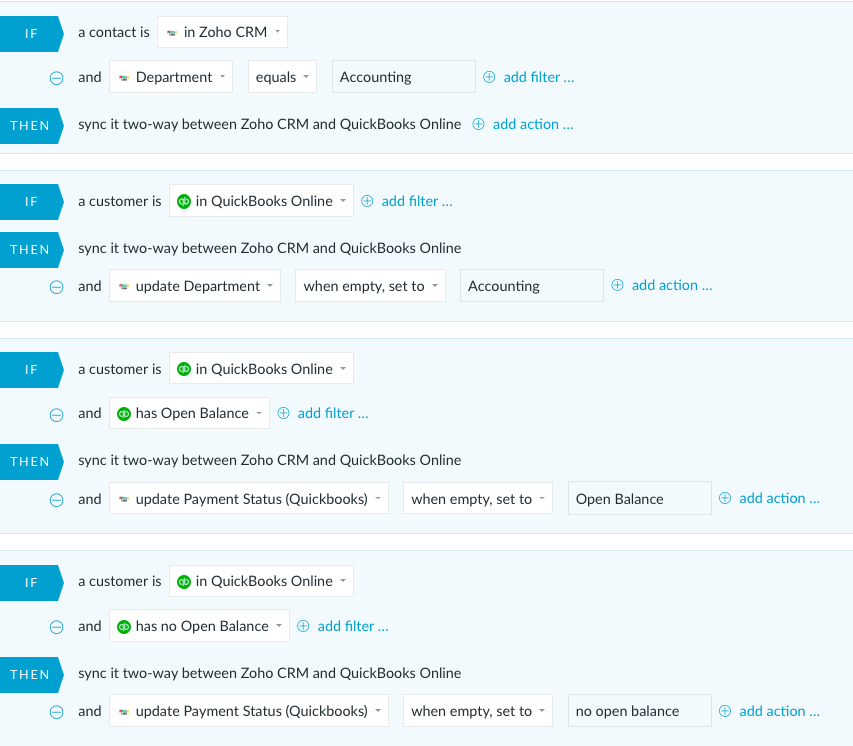
Task: Click 'add filter ...' after Accounting filter value
Action: point(539,77)
